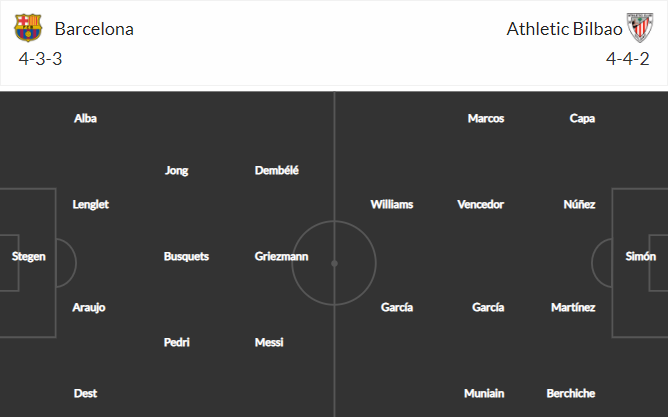The height and width of the screenshot is (417, 669).
Task: Select Muniain on Bilbao's wing
Action: click(x=484, y=394)
